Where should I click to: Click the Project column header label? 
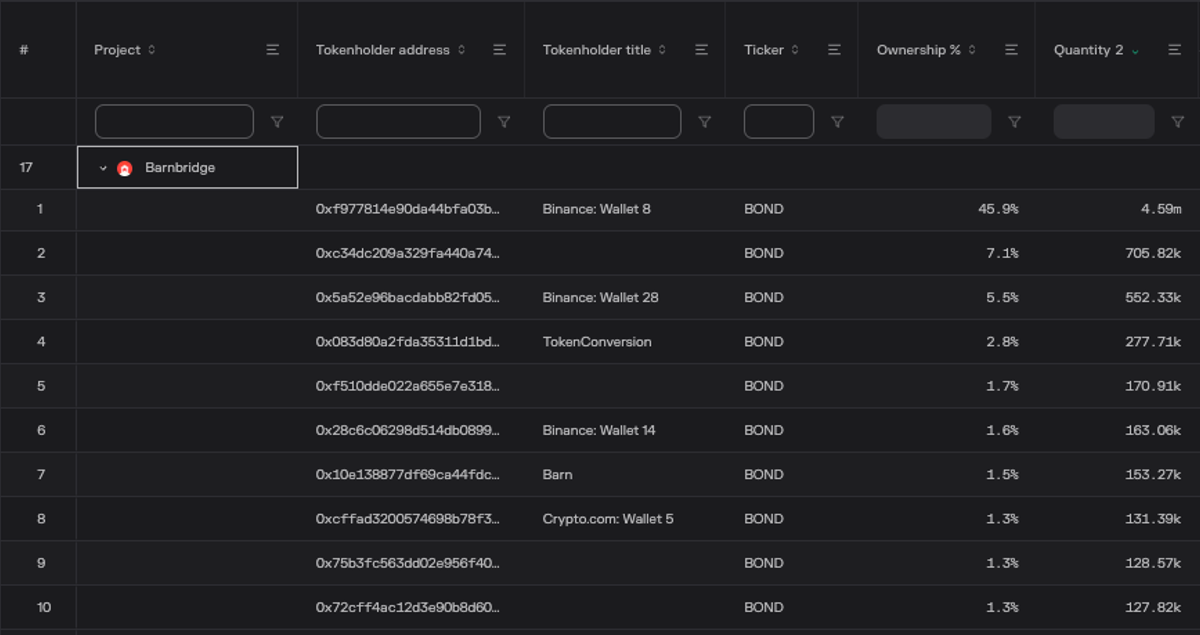(x=117, y=50)
